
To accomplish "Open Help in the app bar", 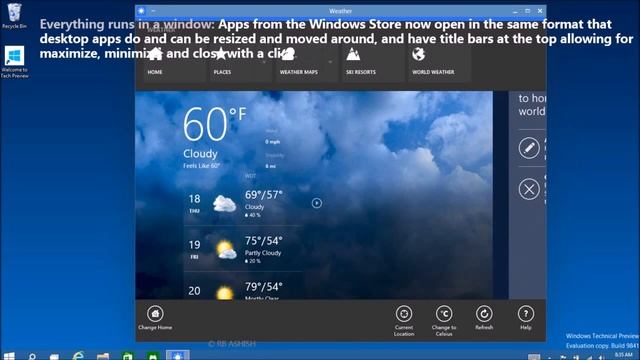I will coord(526,318).
